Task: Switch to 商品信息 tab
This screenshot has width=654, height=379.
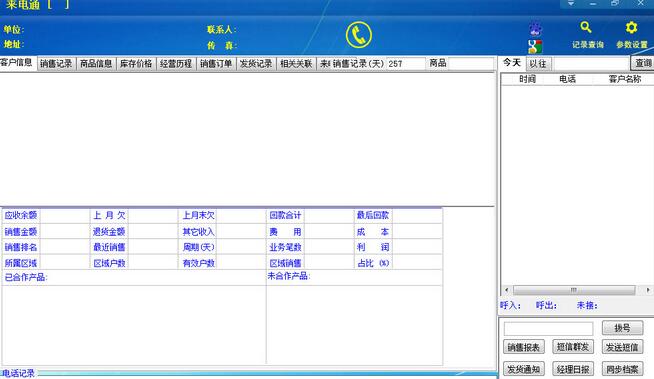Action: [x=96, y=64]
